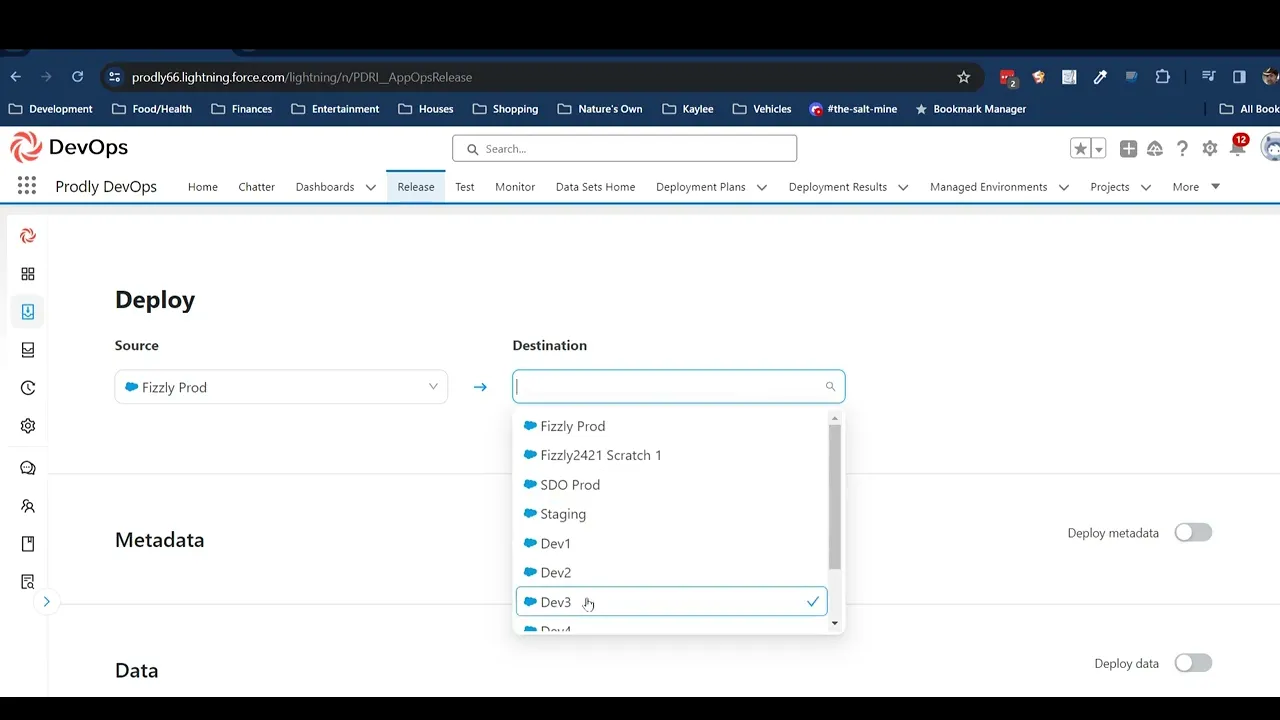Enable the Deploy data toggle
1280x720 pixels.
pos(1193,663)
